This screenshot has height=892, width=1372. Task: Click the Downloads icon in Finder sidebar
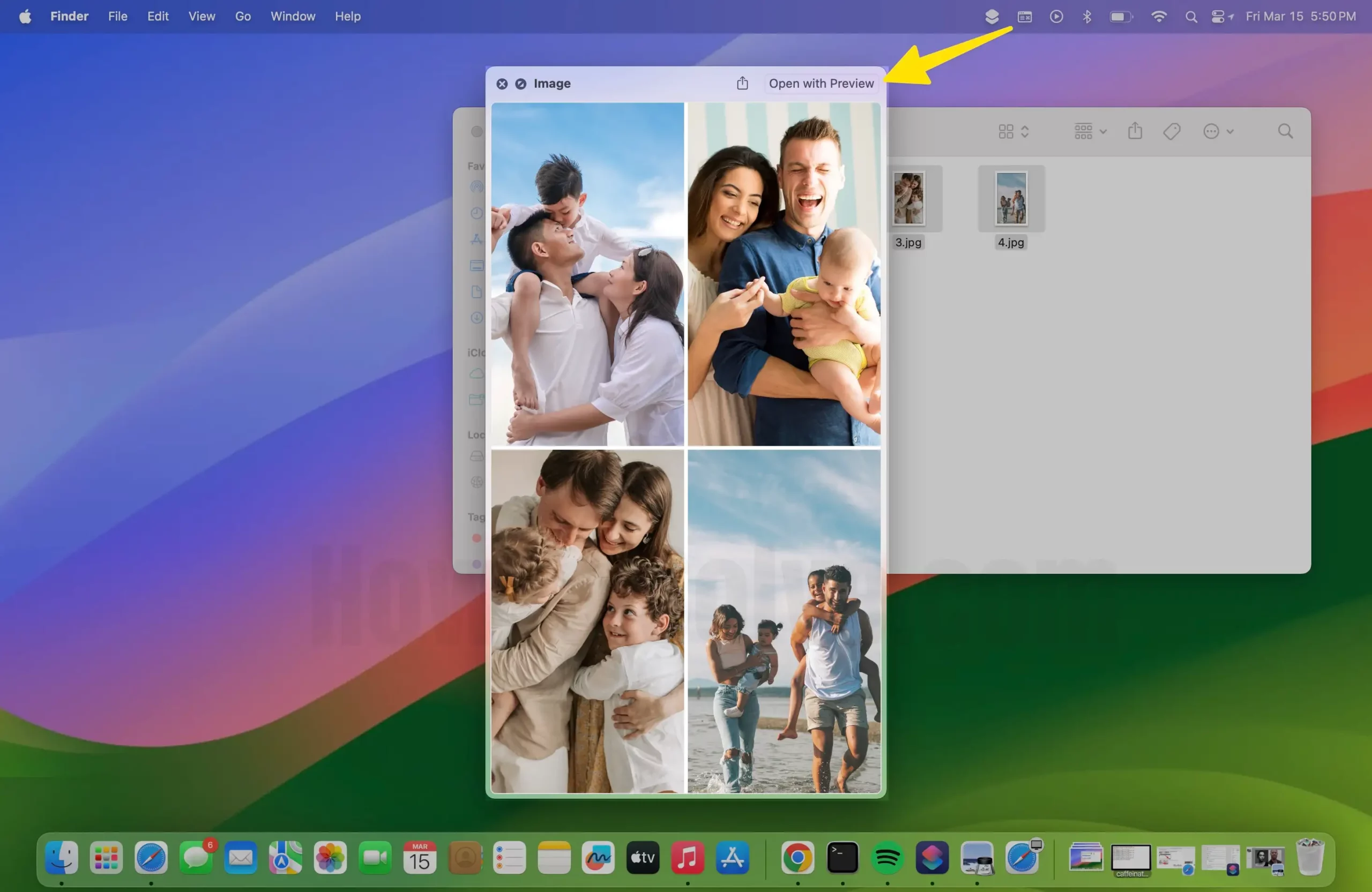(476, 318)
